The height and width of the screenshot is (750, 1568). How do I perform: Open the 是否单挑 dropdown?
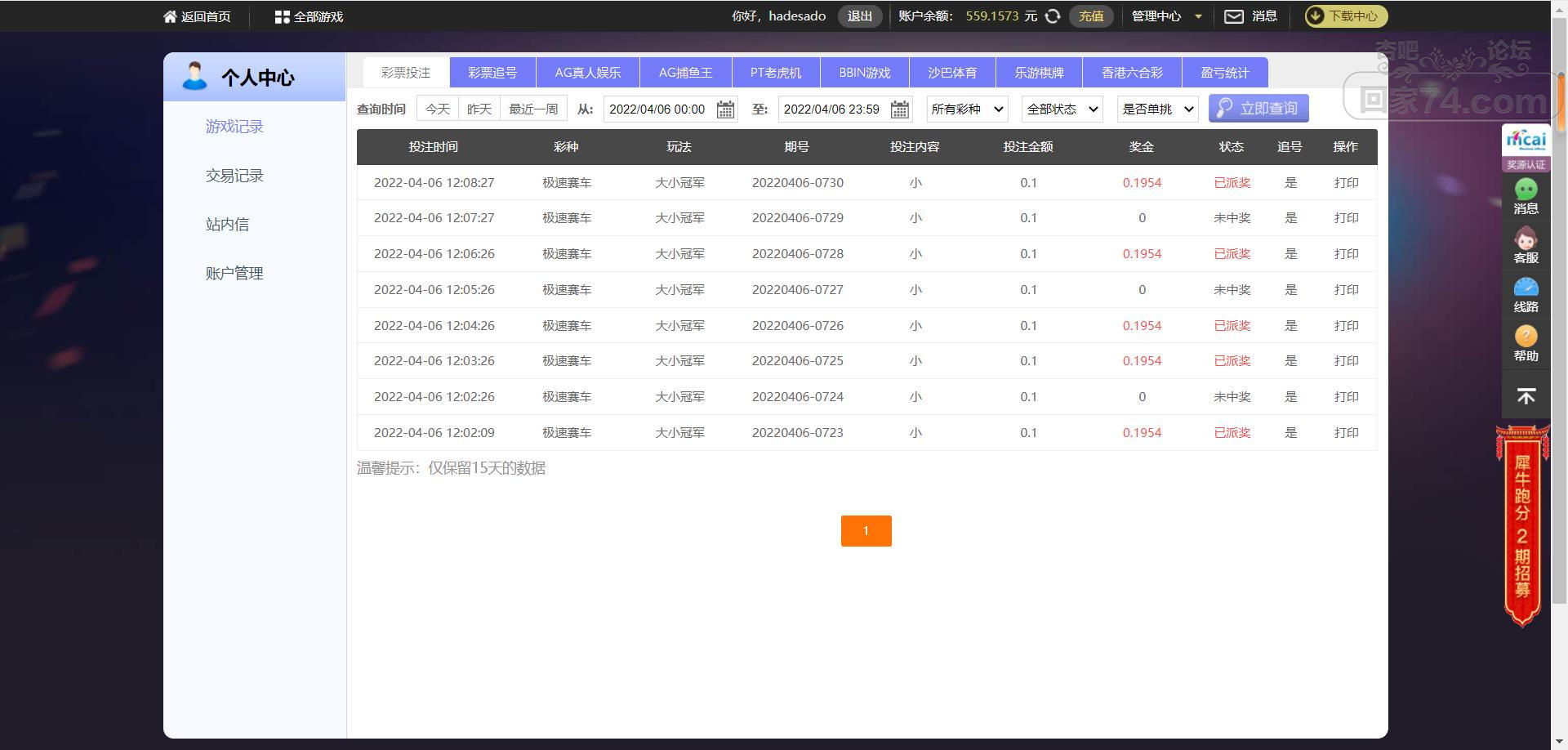(1157, 109)
